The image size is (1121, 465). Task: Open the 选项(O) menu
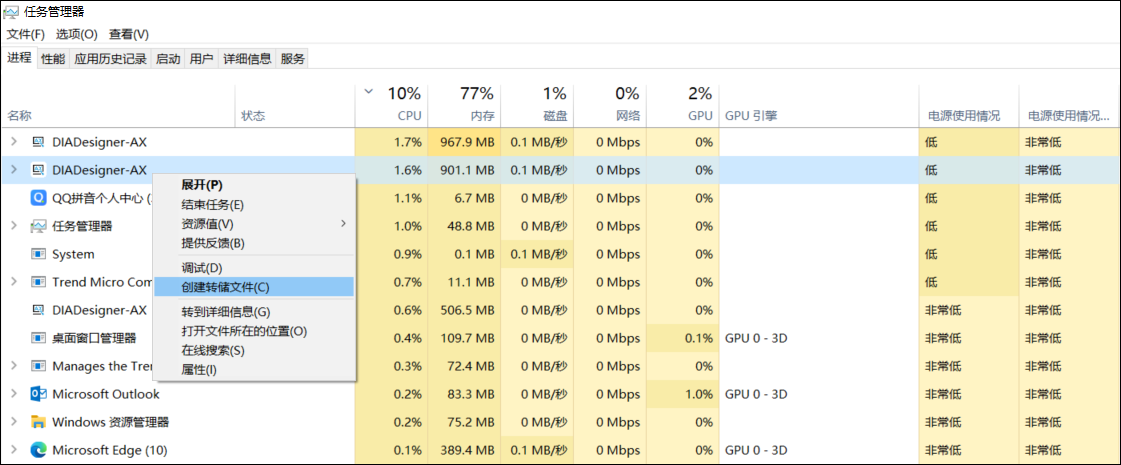point(77,34)
